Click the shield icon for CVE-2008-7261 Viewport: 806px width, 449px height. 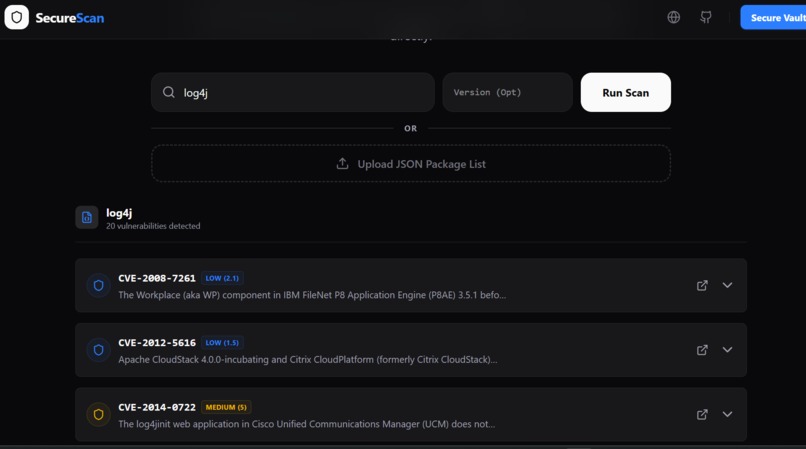(x=99, y=285)
